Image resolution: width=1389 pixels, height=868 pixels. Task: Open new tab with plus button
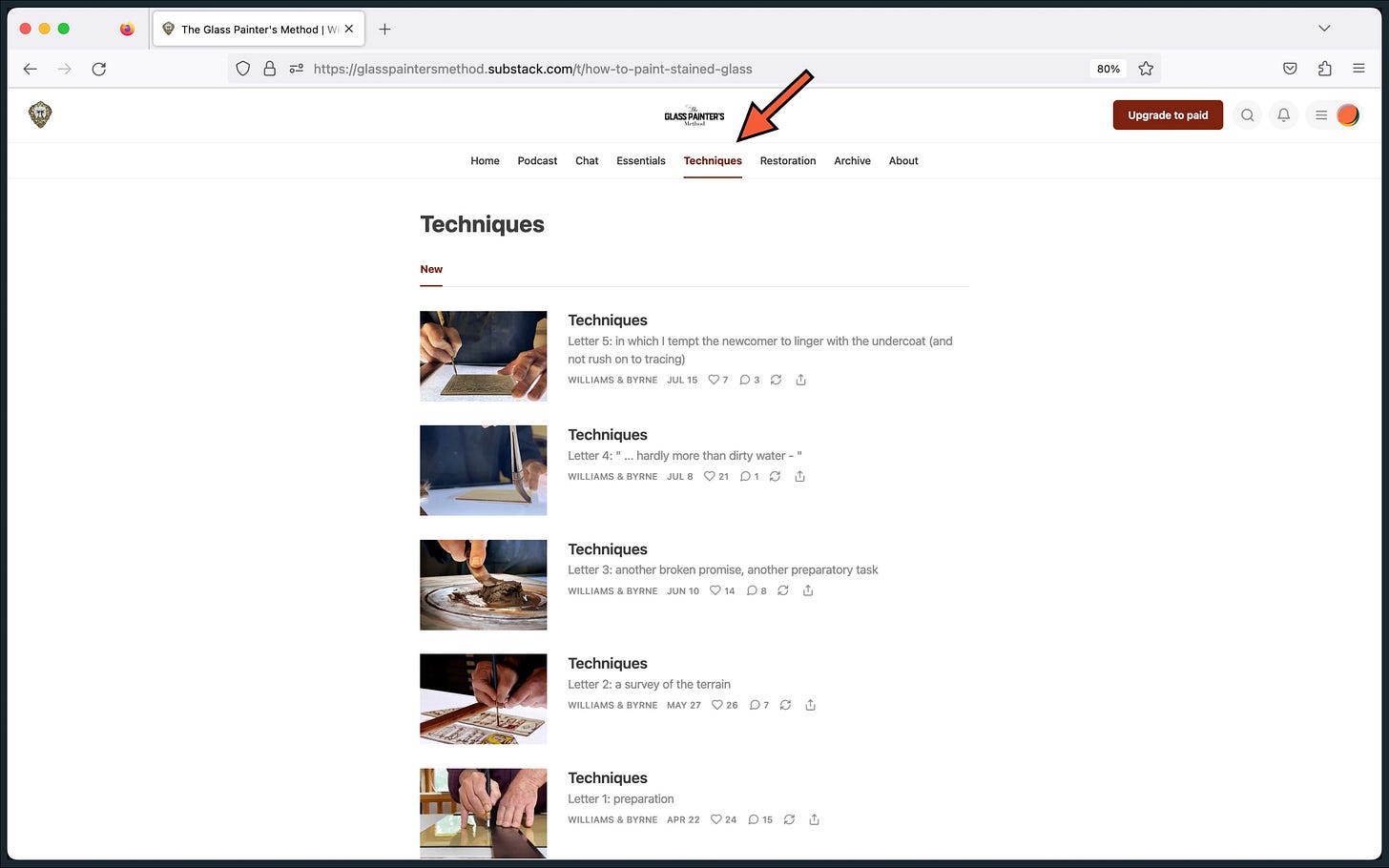pyautogui.click(x=384, y=30)
